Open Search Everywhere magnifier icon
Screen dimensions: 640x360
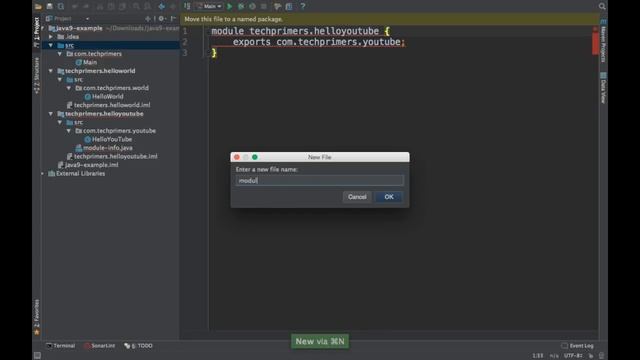pyautogui.click(x=602, y=6)
